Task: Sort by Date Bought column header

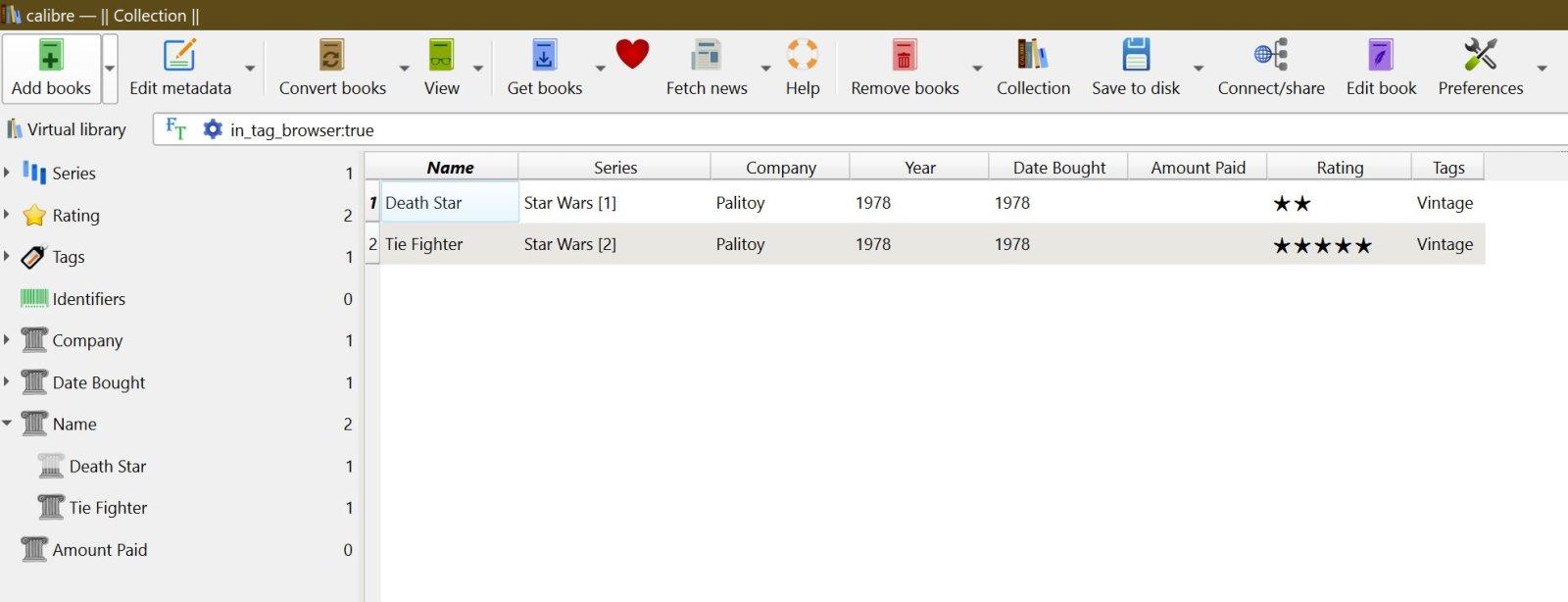Action: click(1058, 168)
